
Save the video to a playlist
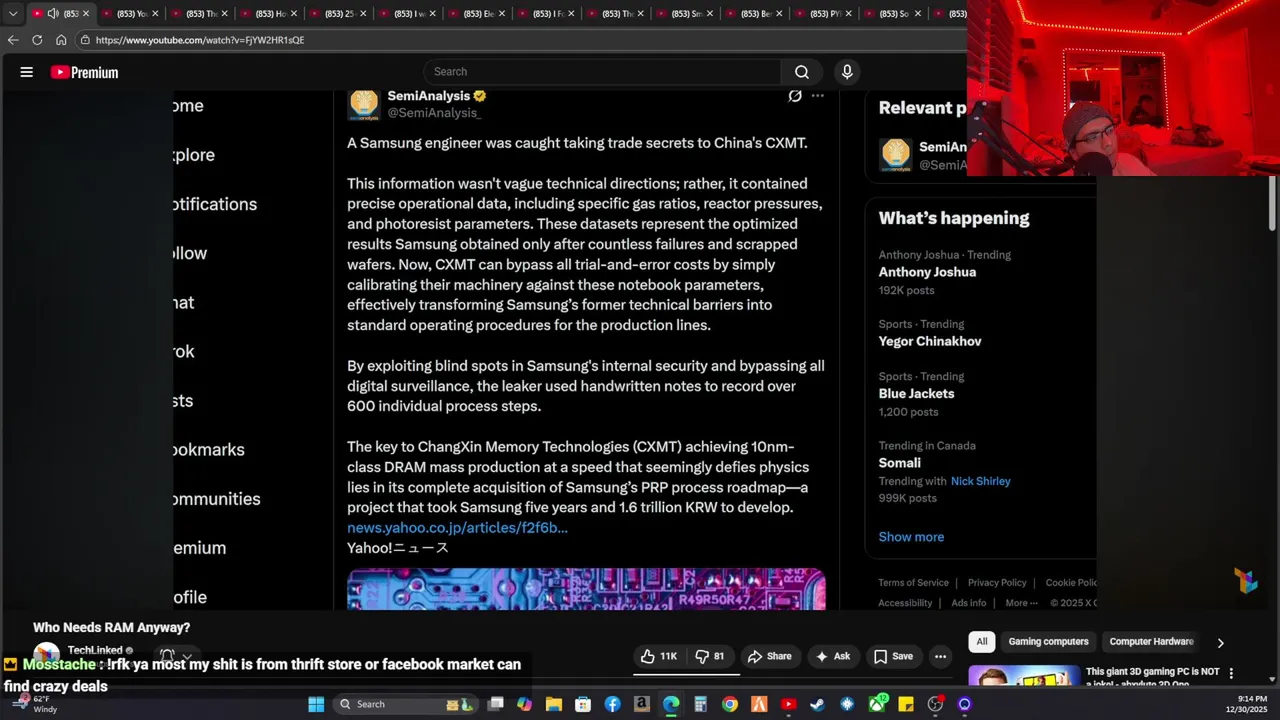point(893,656)
